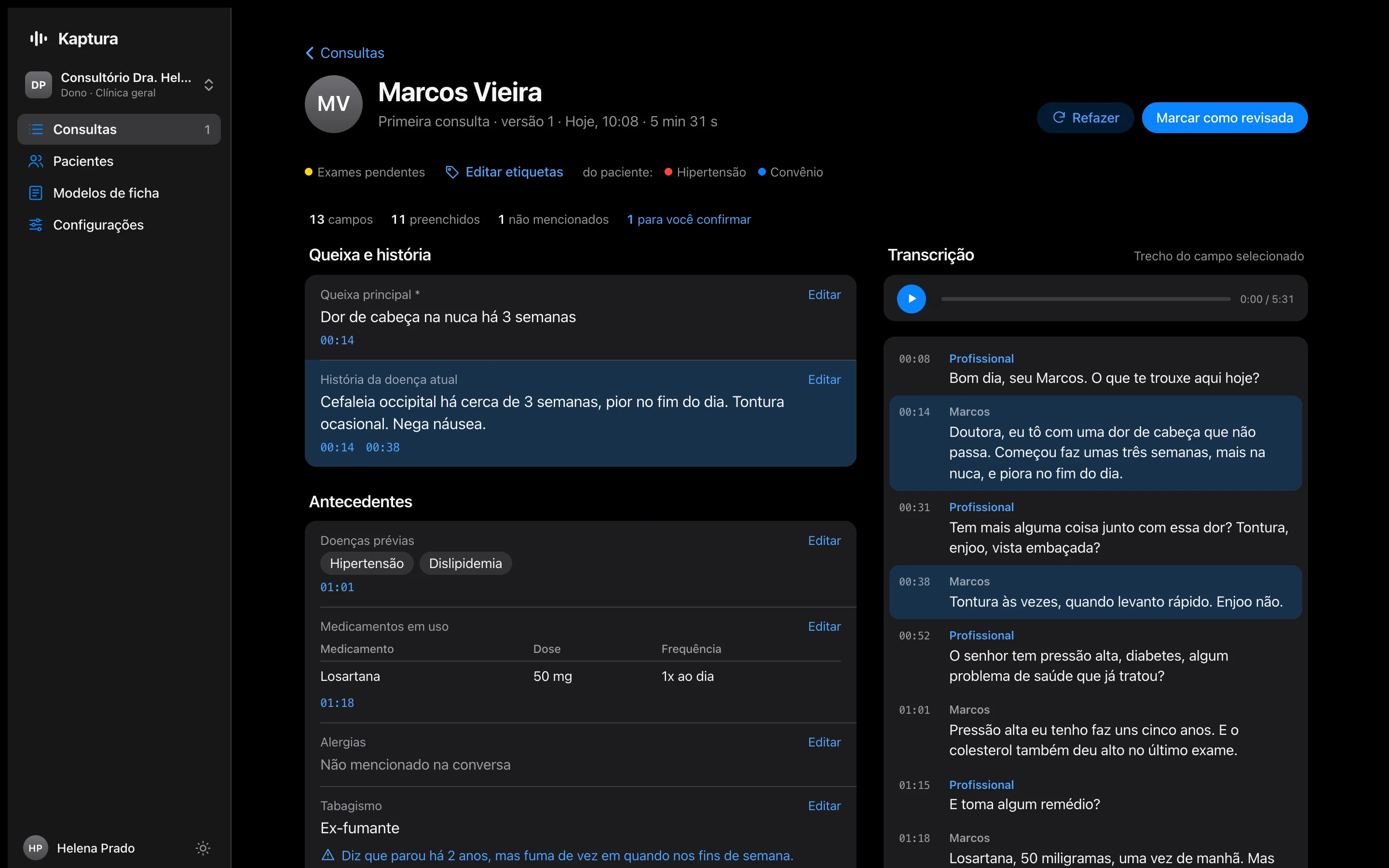1389x868 pixels.
Task: Click the Configurações sliders icon
Action: coord(36,225)
